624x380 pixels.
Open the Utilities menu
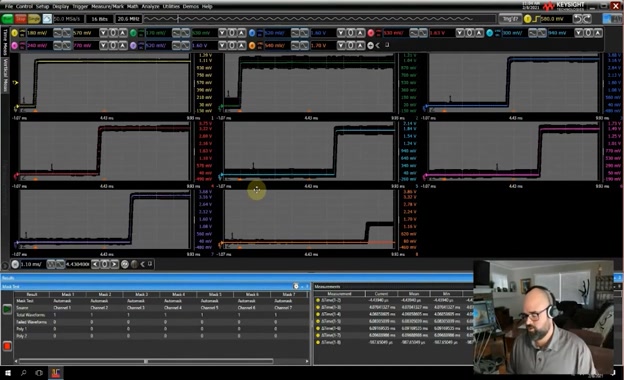[171, 6]
